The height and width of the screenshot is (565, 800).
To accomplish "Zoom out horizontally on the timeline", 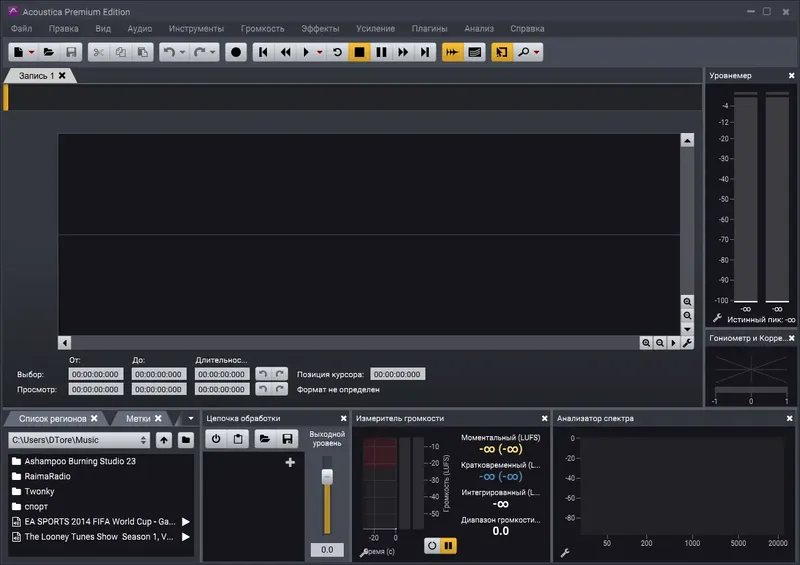I will [660, 343].
